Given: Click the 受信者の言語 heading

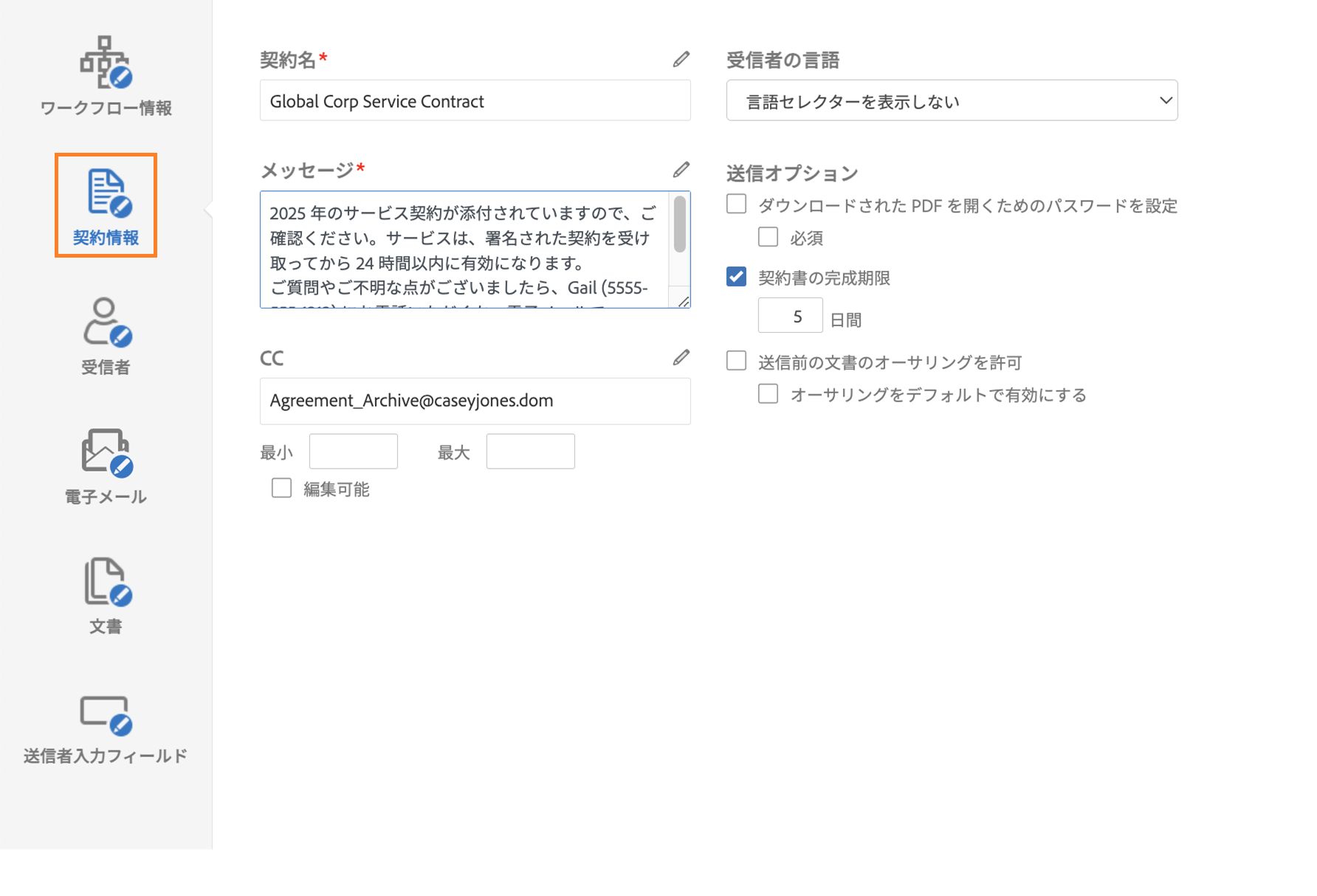Looking at the screenshot, I should (x=783, y=60).
